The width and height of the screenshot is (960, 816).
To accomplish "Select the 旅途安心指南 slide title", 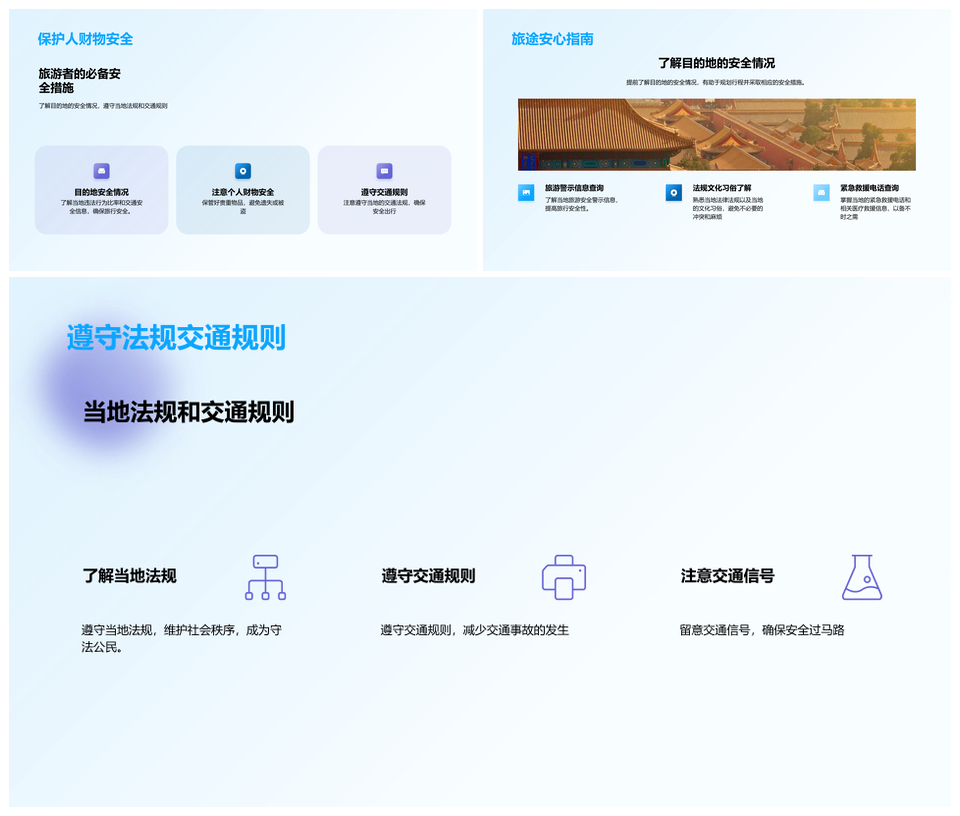I will [x=552, y=39].
